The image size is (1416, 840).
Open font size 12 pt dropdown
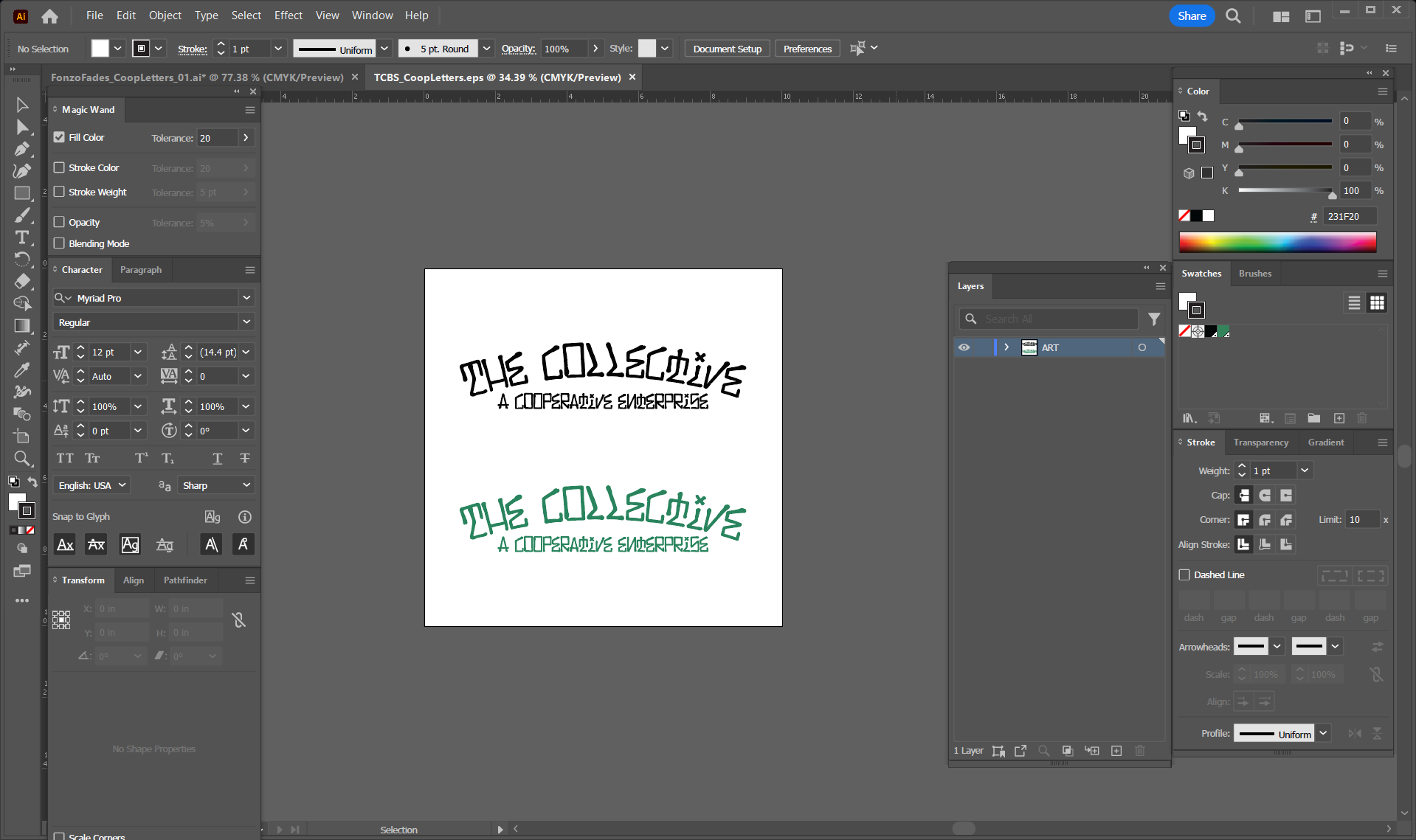click(x=138, y=353)
